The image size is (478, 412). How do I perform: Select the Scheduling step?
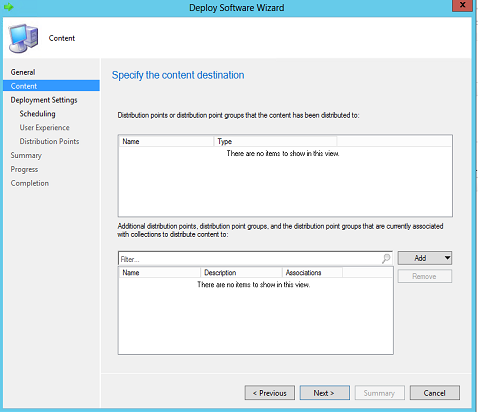pyautogui.click(x=37, y=114)
